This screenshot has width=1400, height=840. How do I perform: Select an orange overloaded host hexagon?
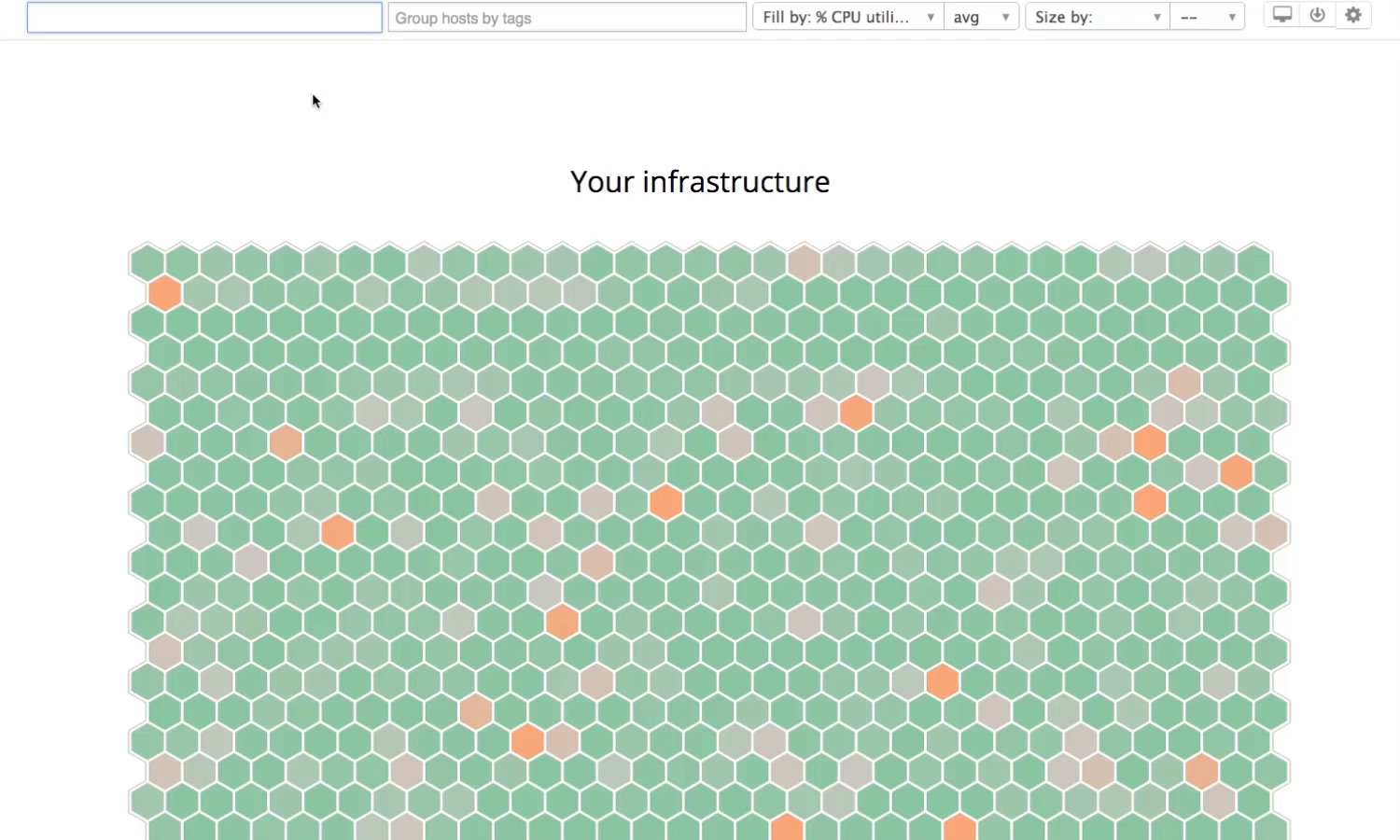pos(855,412)
